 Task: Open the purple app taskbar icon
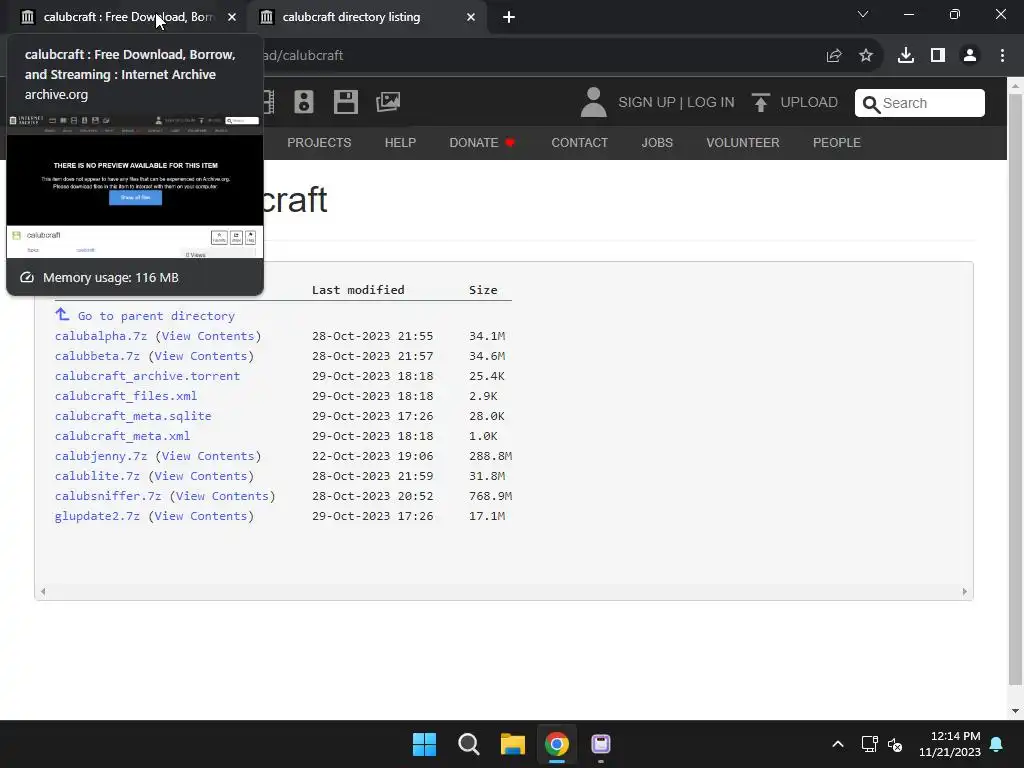point(601,744)
